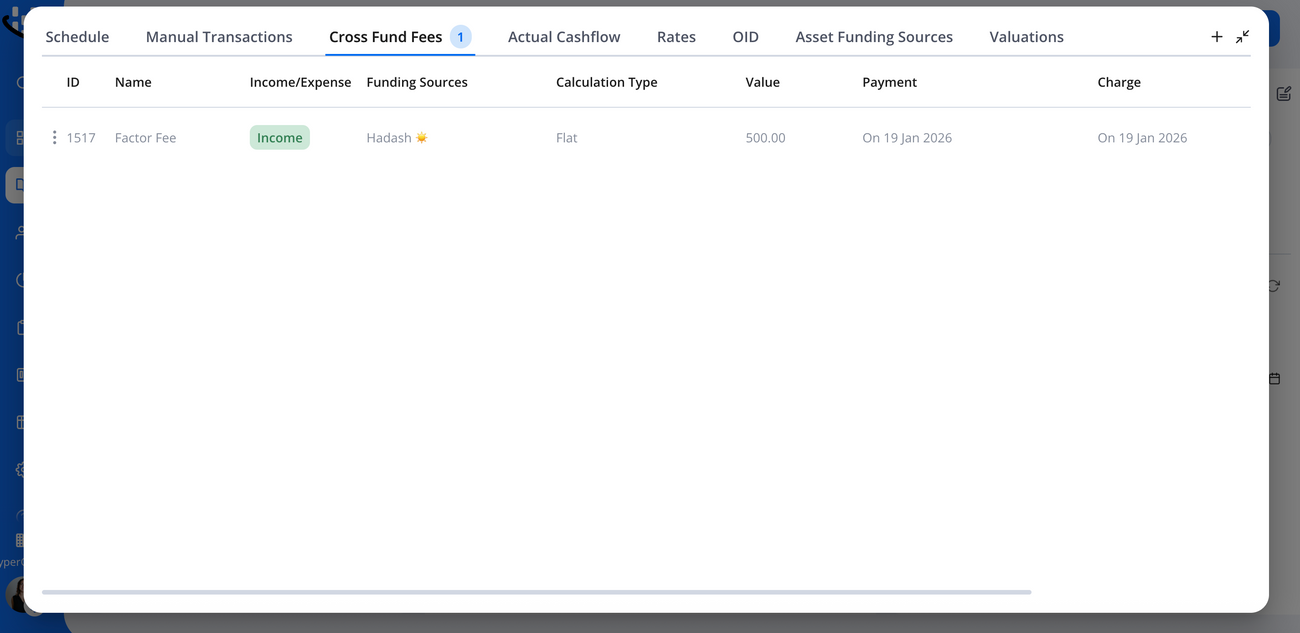This screenshot has height=633, width=1300.
Task: Click the horizontal scrollbar at the bottom
Action: (x=536, y=591)
